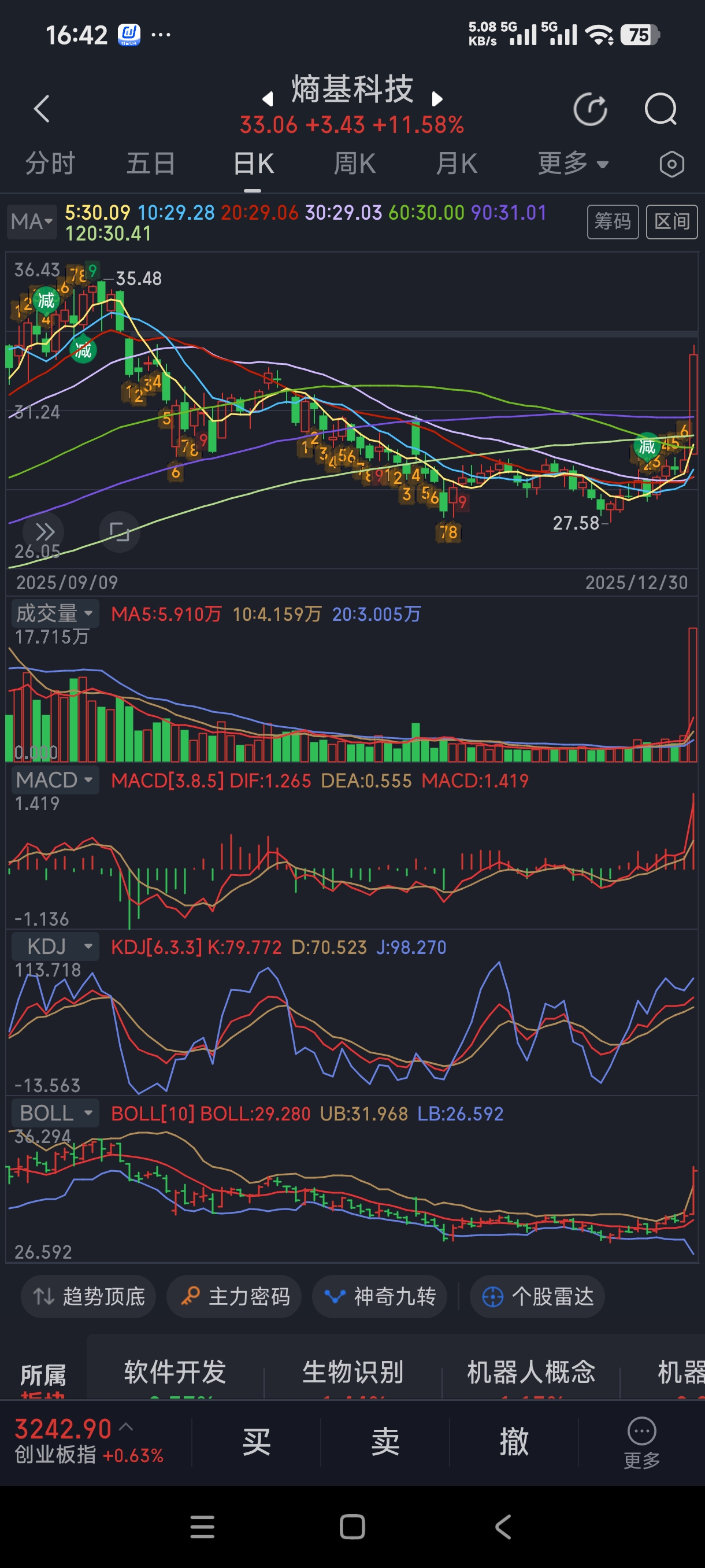Viewport: 705px width, 1568px height.
Task: Expand the MA indicator dropdown
Action: [x=32, y=221]
